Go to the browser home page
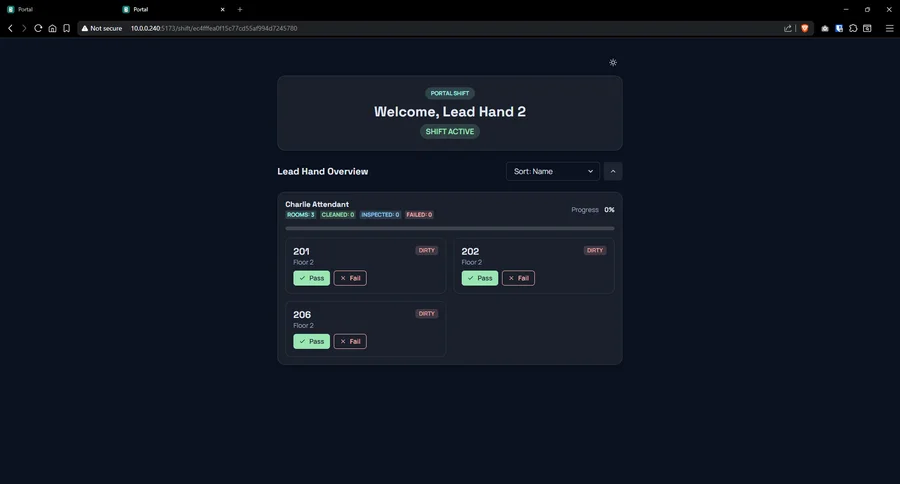 [x=52, y=28]
